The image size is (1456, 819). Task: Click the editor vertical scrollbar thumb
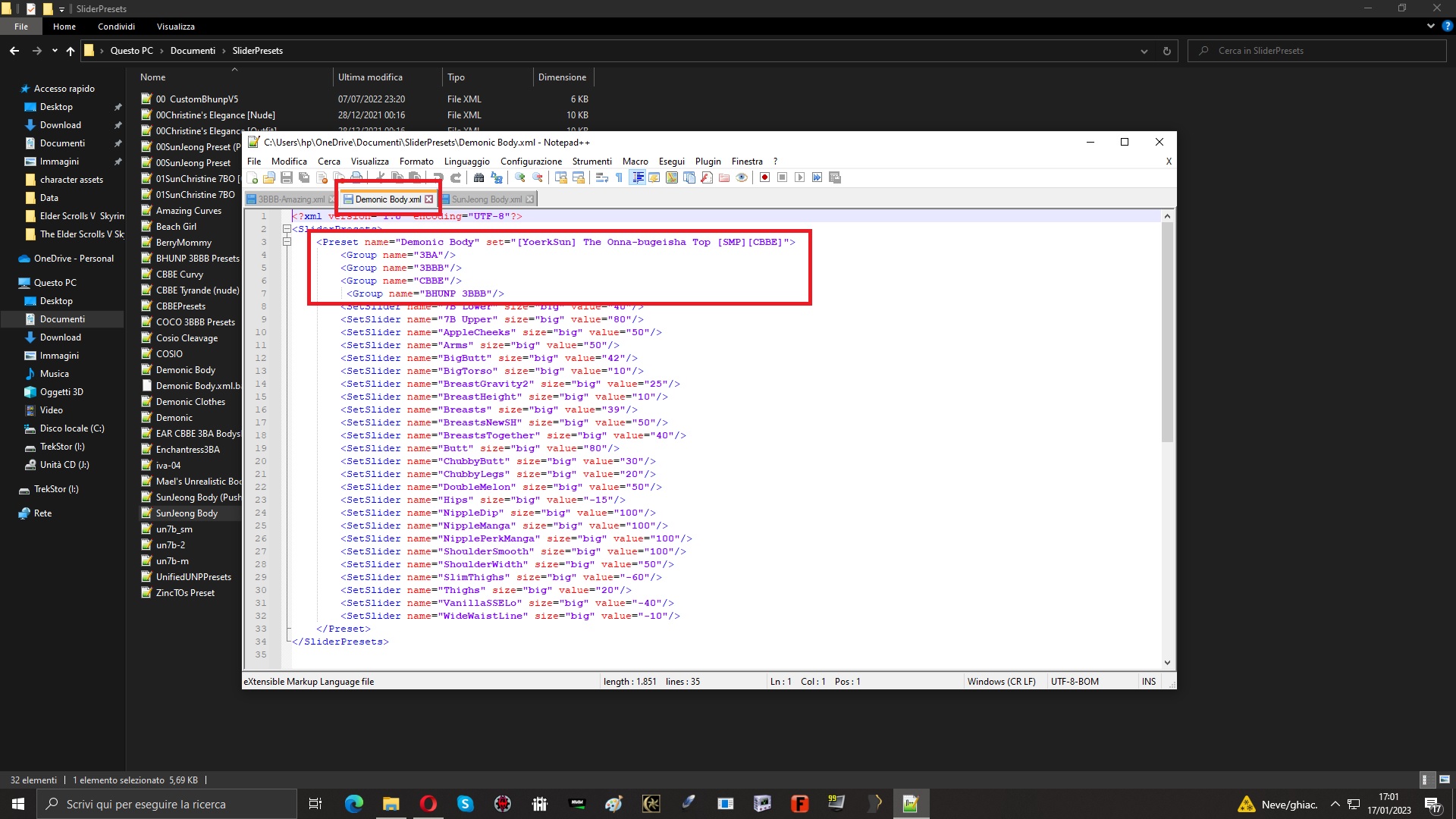[1167, 331]
